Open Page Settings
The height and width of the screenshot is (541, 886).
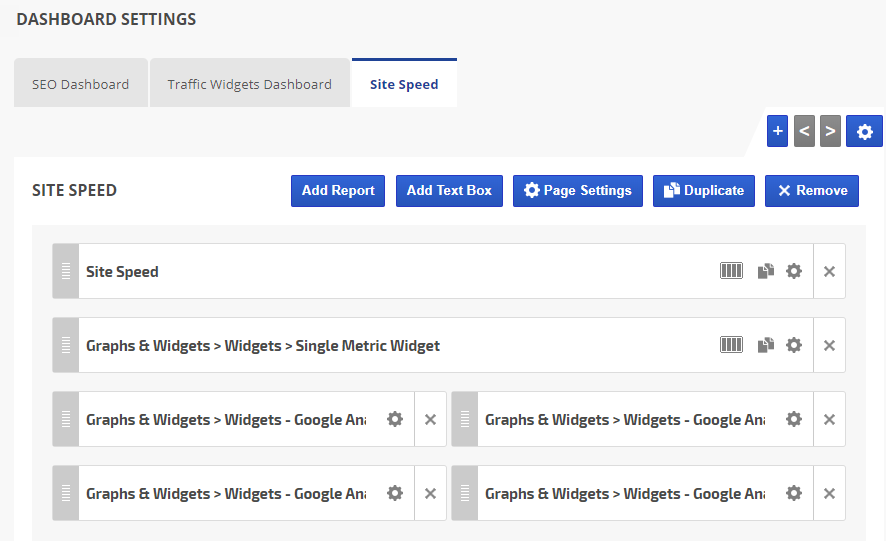(x=578, y=190)
